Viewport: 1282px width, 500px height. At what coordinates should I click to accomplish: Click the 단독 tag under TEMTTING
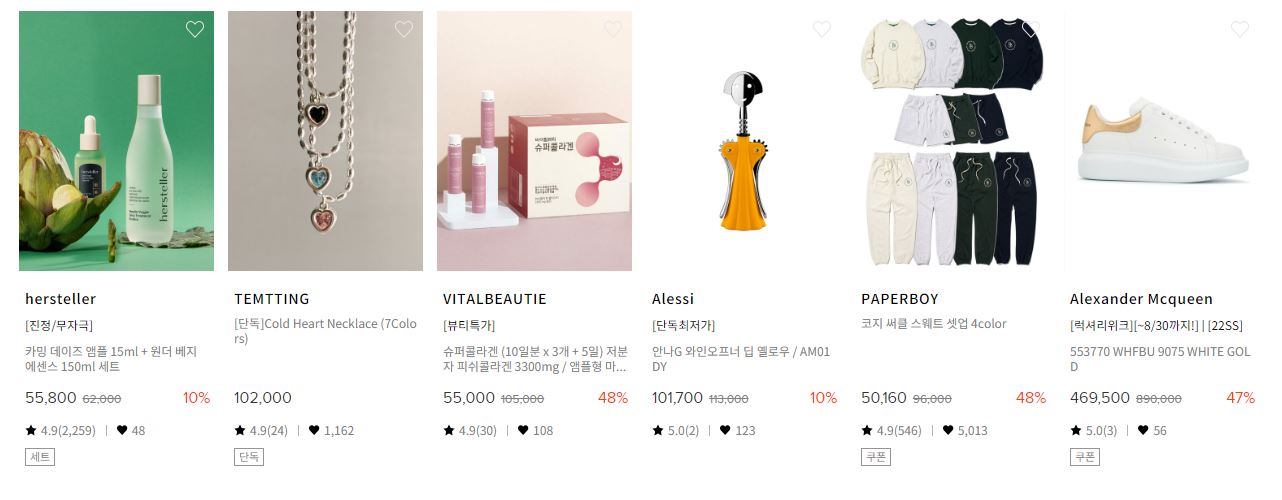(249, 457)
